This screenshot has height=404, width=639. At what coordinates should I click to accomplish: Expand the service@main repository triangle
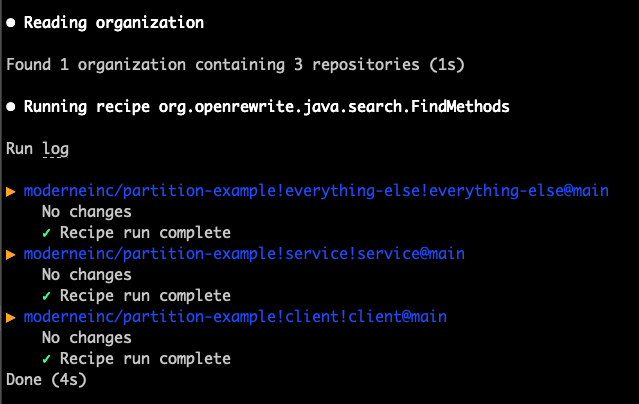pos(11,254)
